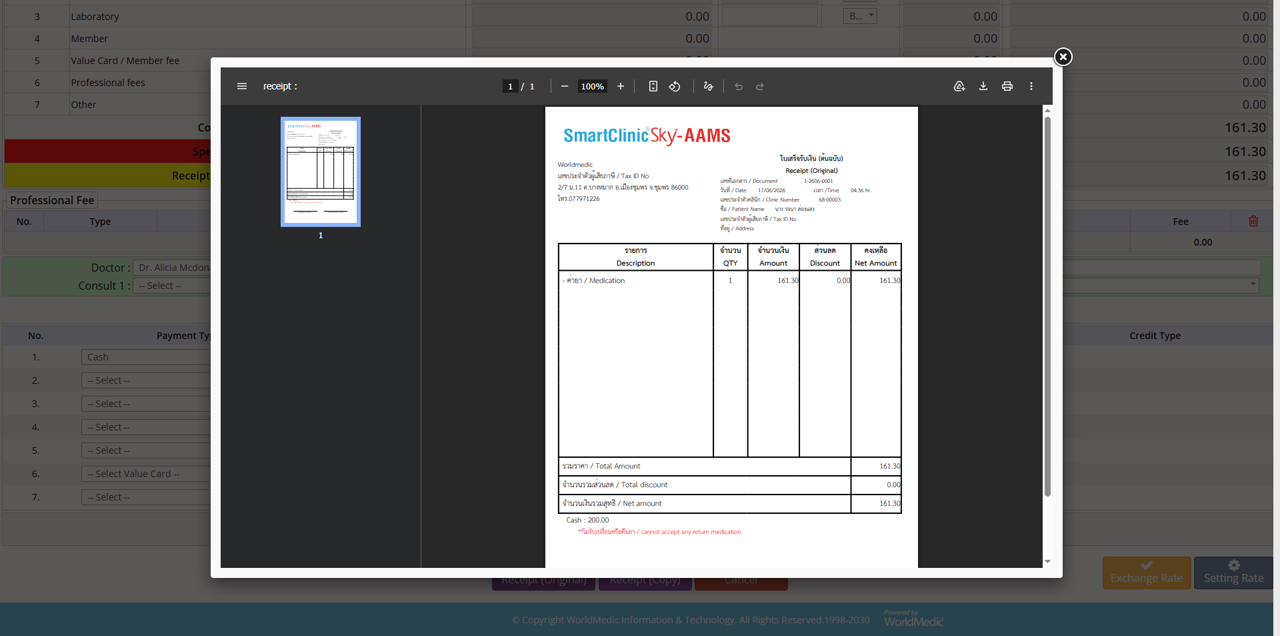Click the Doctor name field Dr. Alicia
This screenshot has height=636, width=1280.
[172, 268]
